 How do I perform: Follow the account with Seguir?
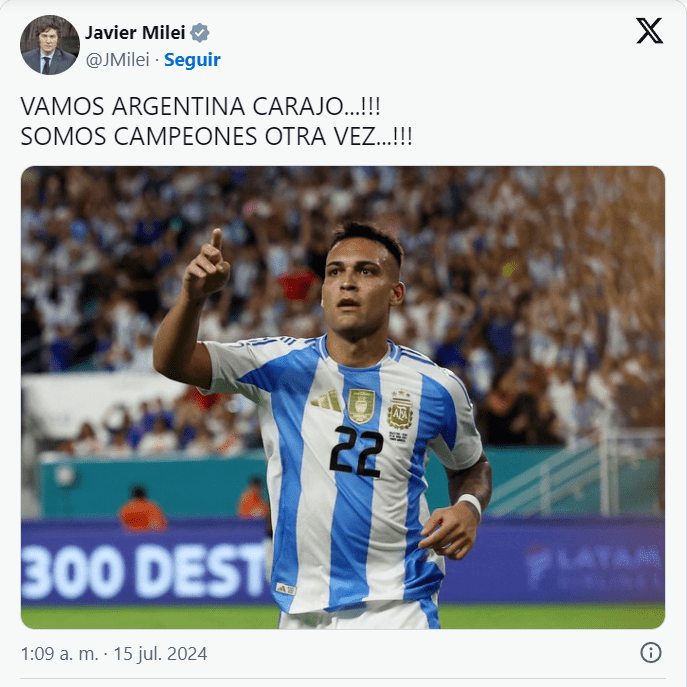pyautogui.click(x=192, y=60)
